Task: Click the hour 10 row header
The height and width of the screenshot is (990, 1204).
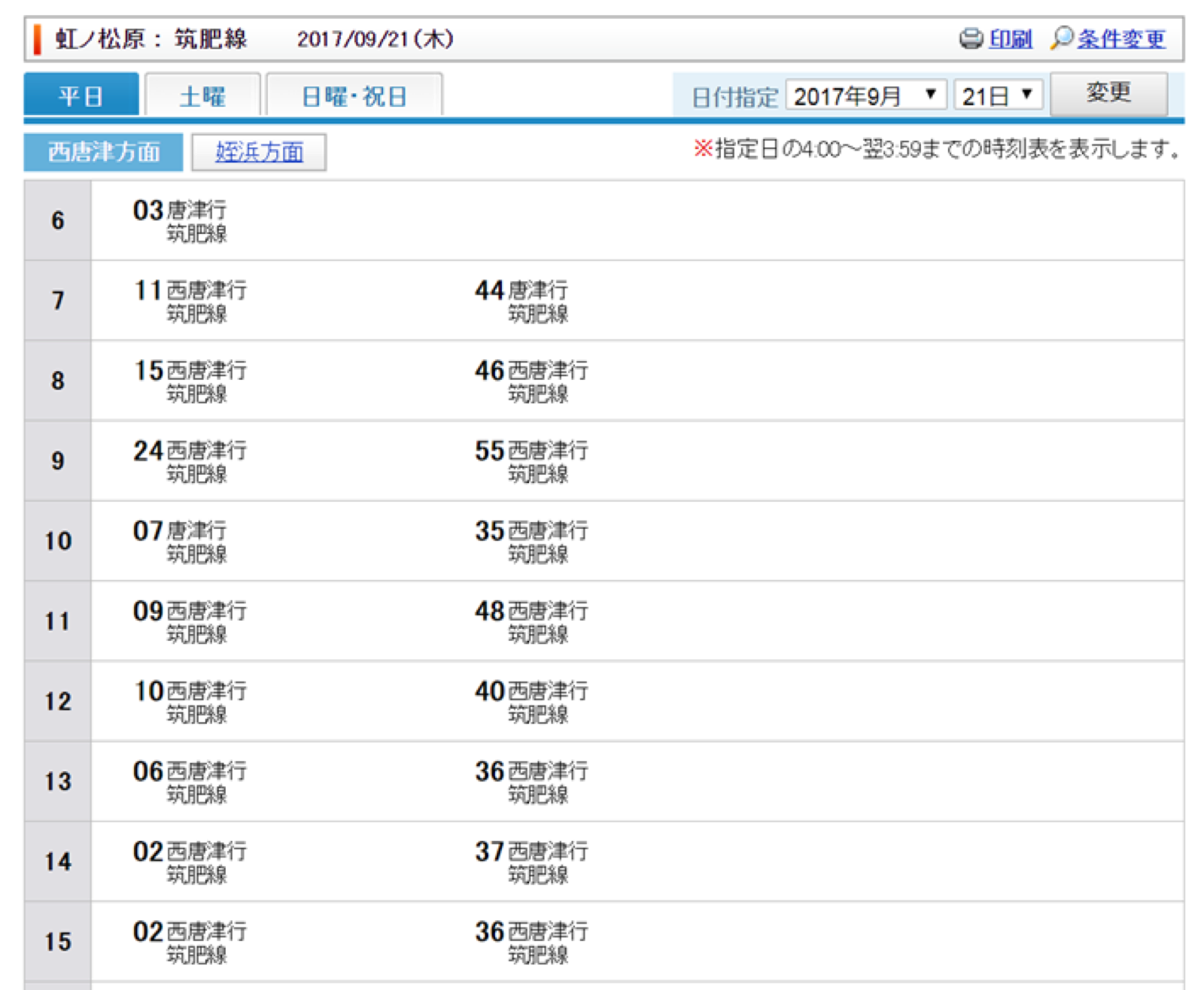Action: (58, 541)
